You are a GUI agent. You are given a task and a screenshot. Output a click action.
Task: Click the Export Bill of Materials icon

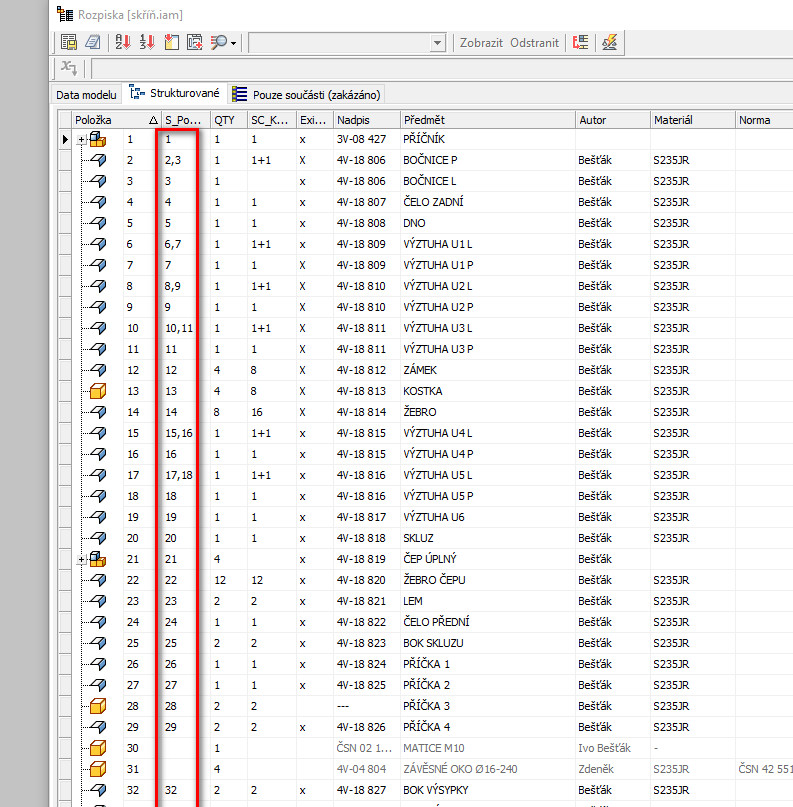click(69, 42)
